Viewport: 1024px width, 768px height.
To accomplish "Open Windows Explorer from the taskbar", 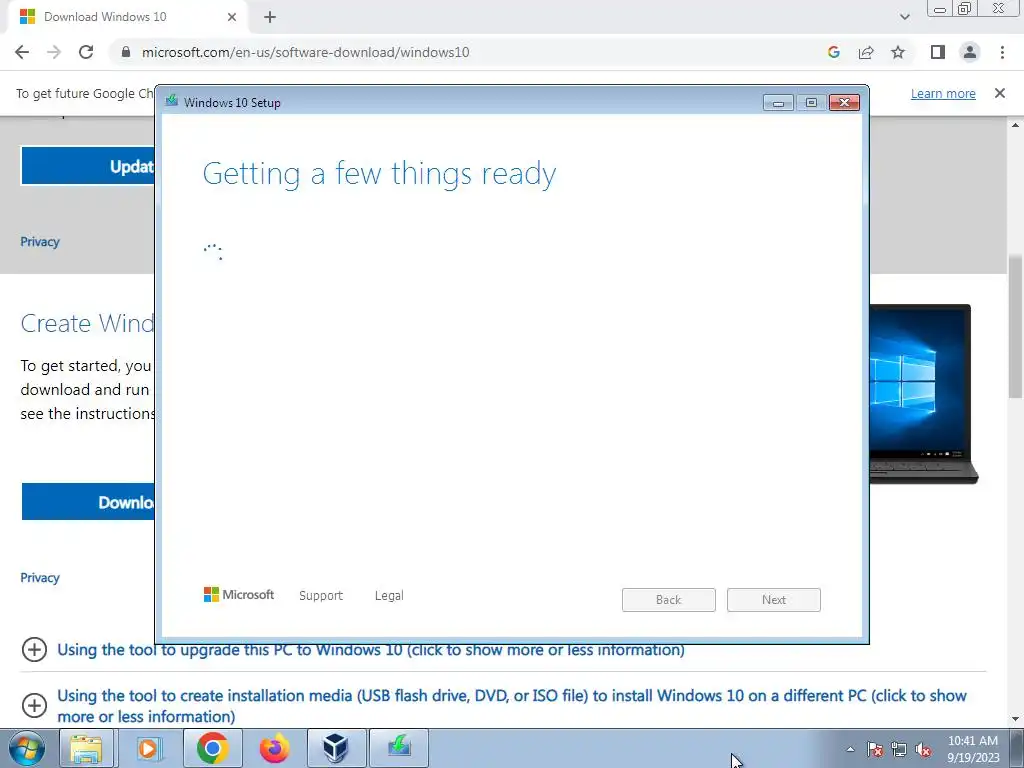I will 86,748.
